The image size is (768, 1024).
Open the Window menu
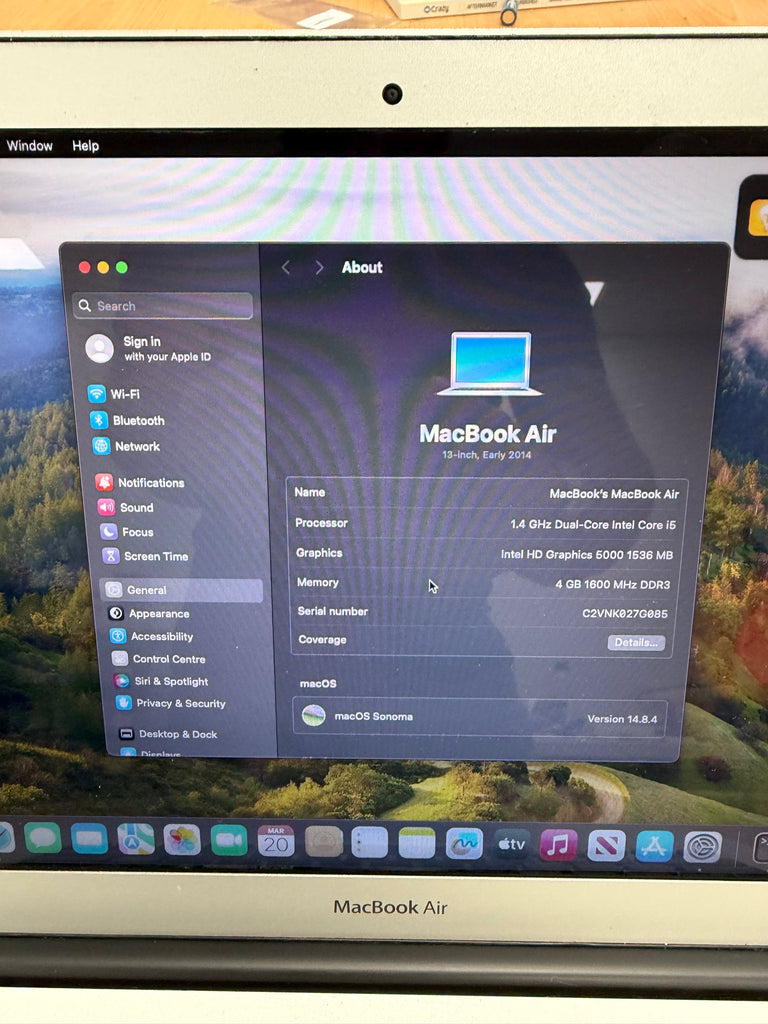30,146
